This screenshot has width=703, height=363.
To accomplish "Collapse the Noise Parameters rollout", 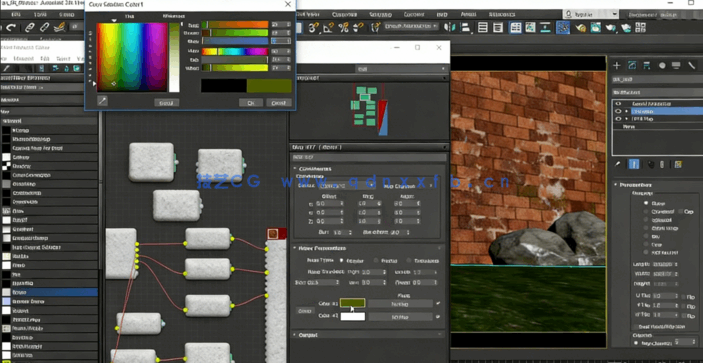I will (x=294, y=248).
